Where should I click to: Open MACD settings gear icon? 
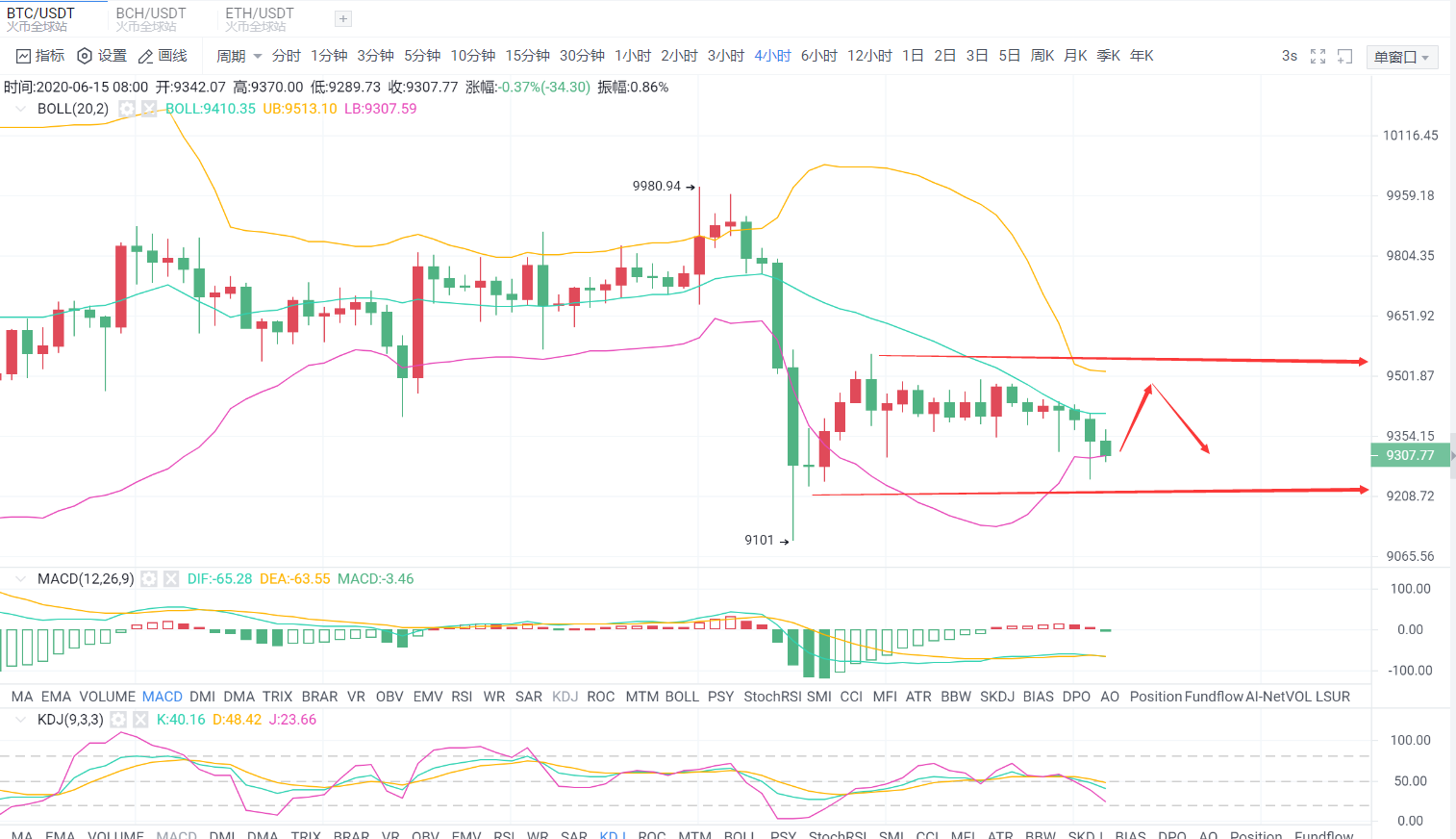(149, 579)
